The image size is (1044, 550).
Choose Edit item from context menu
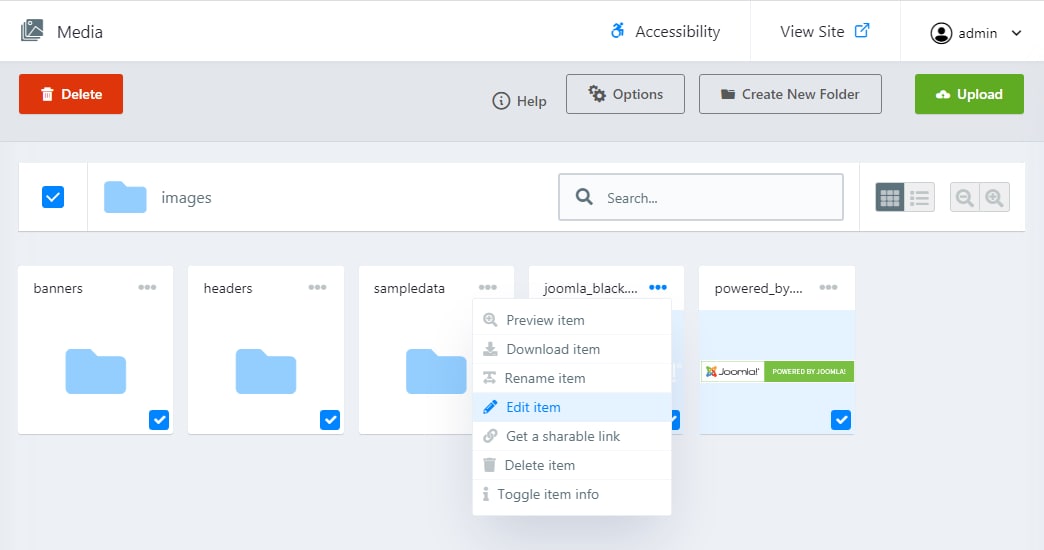(533, 407)
